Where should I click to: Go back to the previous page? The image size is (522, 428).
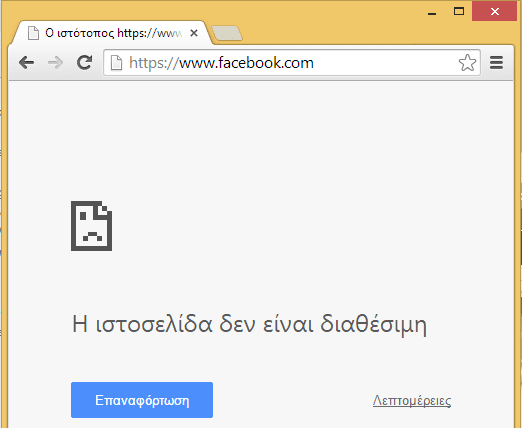[x=26, y=62]
